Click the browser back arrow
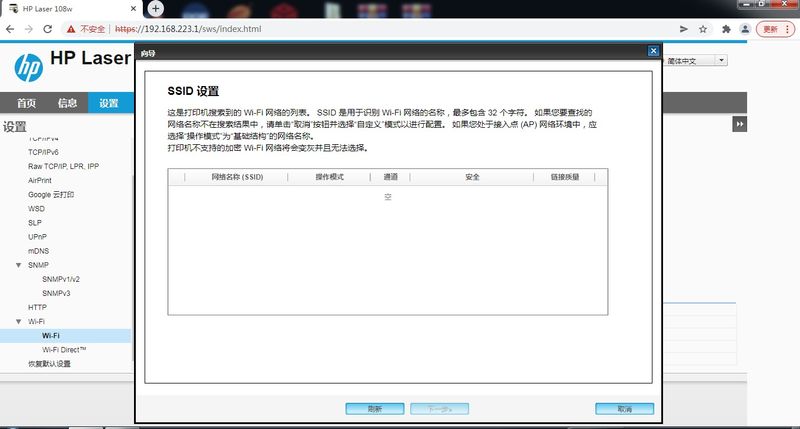This screenshot has width=800, height=429. [11, 29]
